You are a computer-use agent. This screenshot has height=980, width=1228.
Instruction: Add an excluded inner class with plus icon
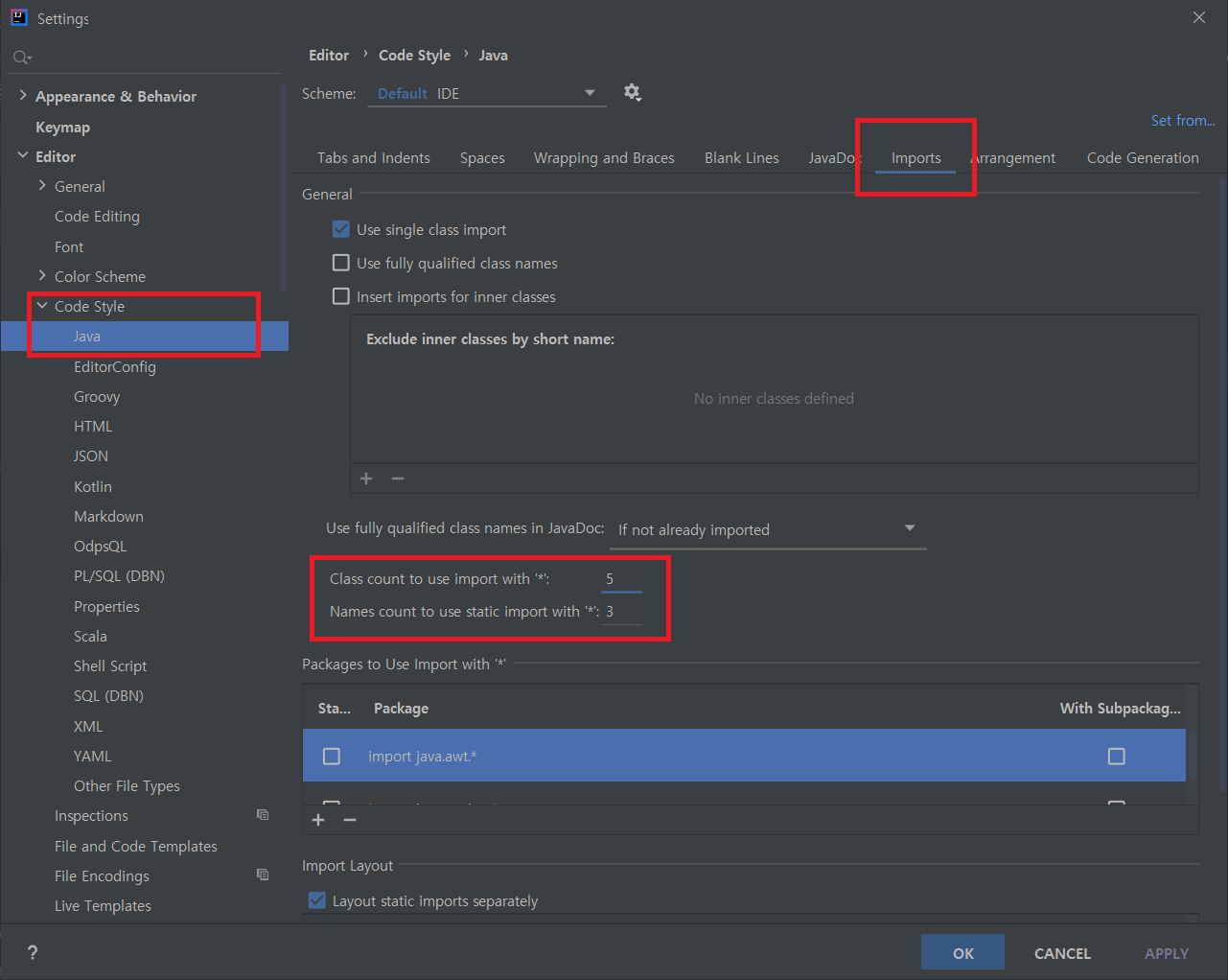(x=366, y=478)
